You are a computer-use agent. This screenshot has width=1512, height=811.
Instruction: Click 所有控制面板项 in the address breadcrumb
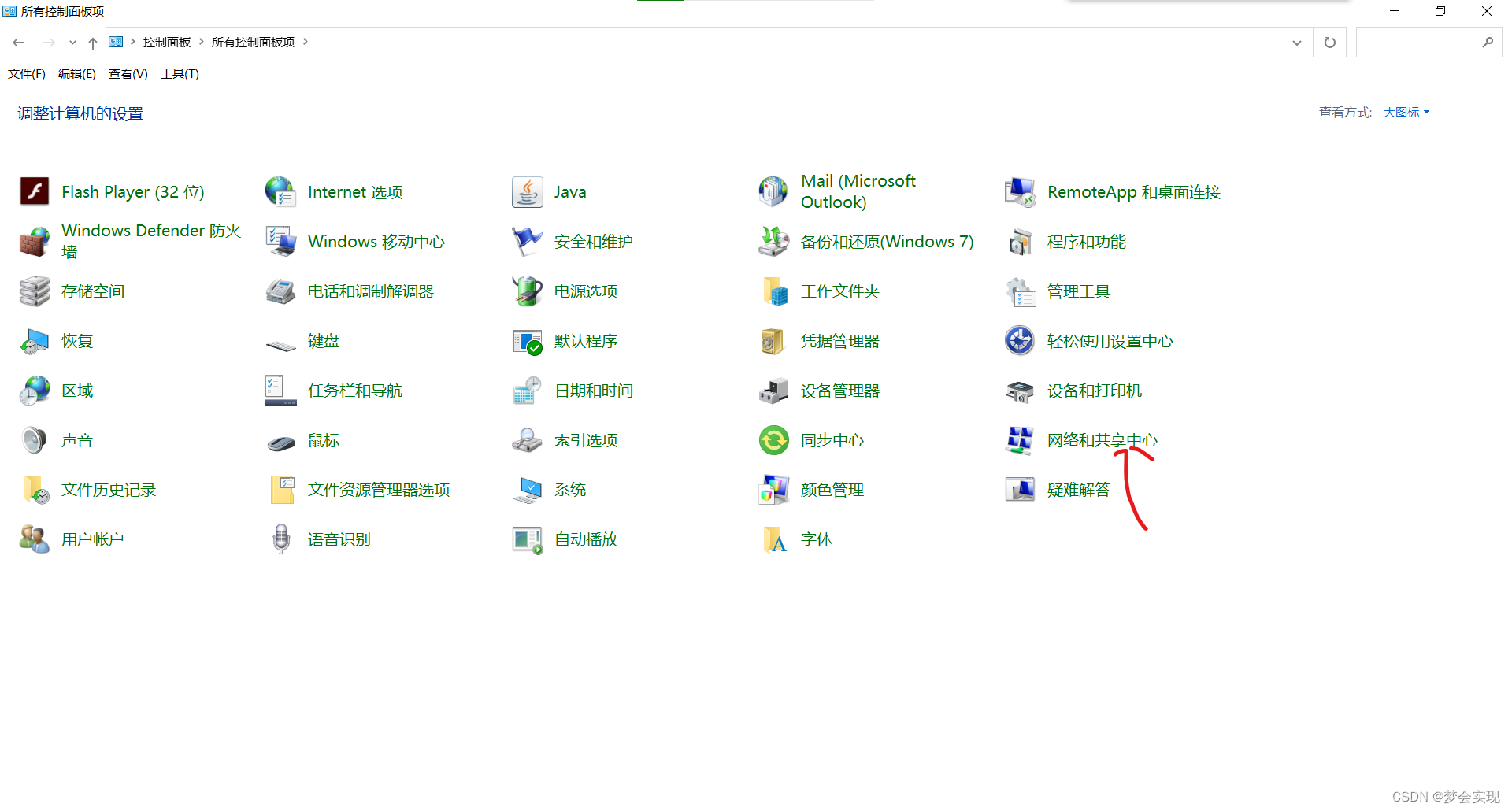[x=254, y=42]
